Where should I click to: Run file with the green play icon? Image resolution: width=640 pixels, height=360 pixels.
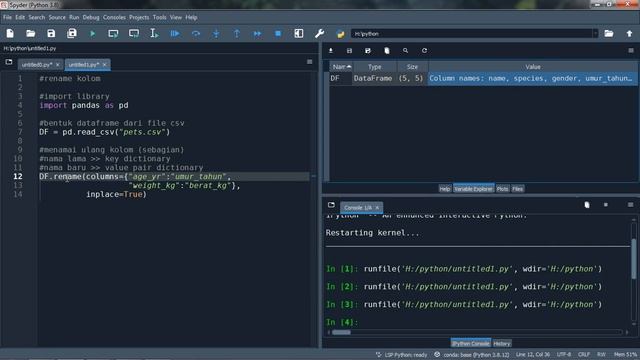[93, 33]
